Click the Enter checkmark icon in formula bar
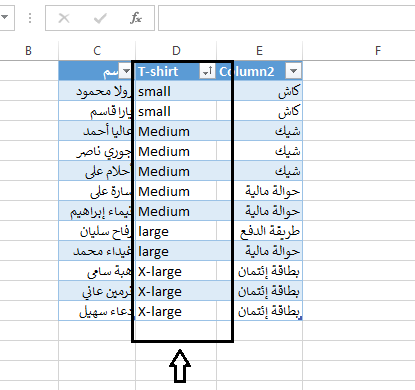 [x=100, y=18]
